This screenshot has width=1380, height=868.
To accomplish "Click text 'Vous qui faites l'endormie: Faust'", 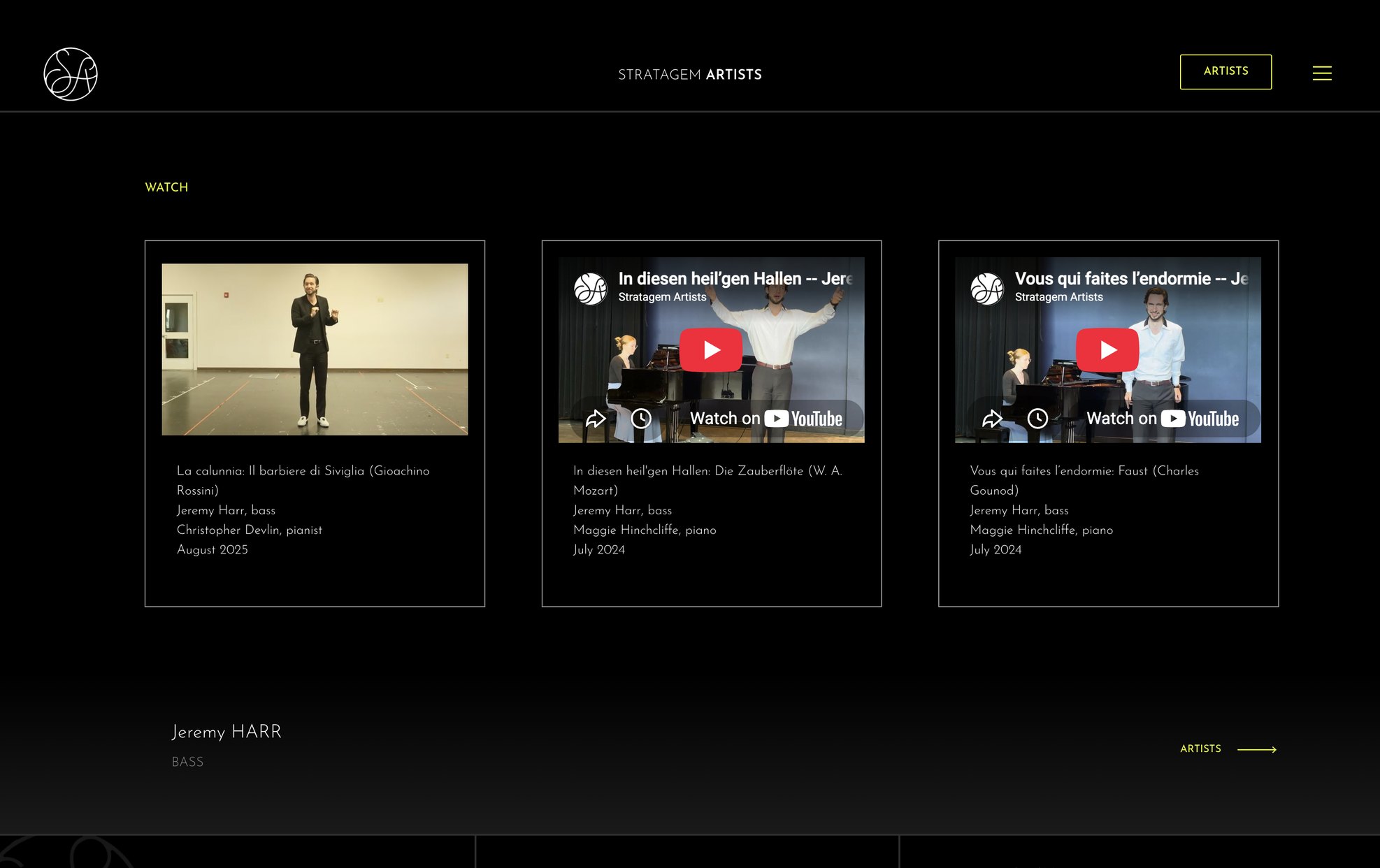I will click(x=1059, y=471).
